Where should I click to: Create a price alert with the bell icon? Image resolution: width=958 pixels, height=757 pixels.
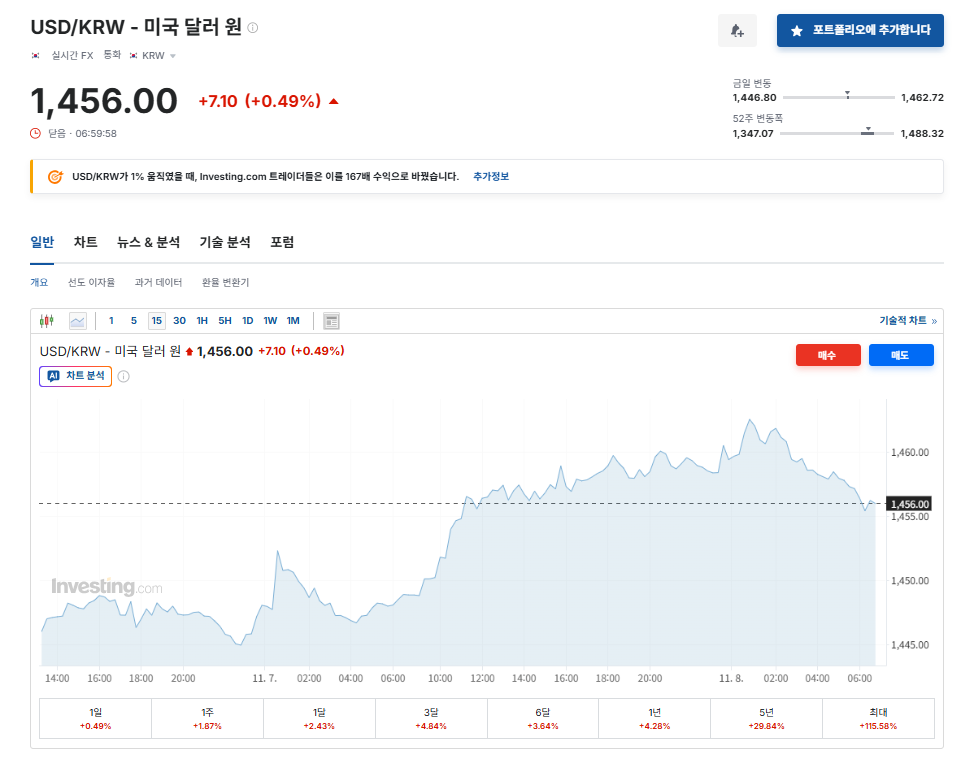[737, 30]
